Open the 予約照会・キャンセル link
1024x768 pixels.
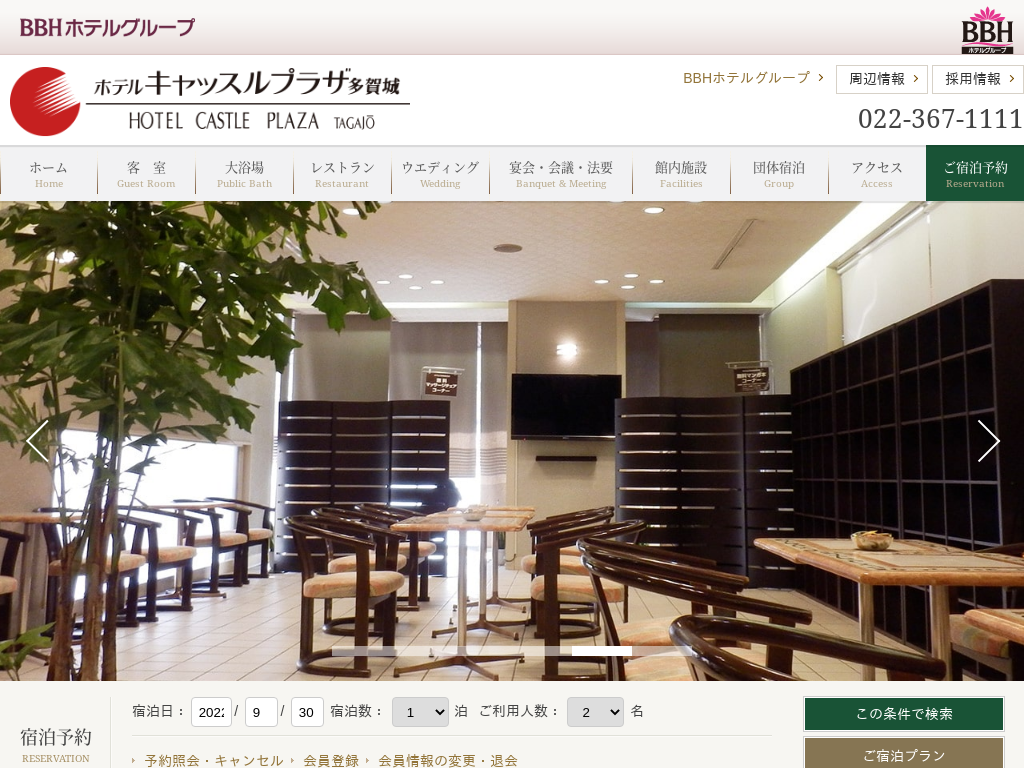(214, 760)
